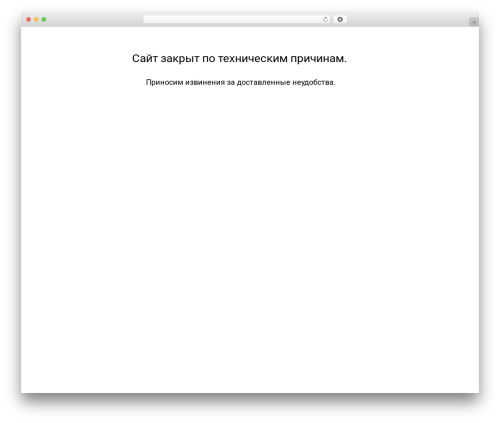Maximize the window with the green button

pyautogui.click(x=44, y=20)
